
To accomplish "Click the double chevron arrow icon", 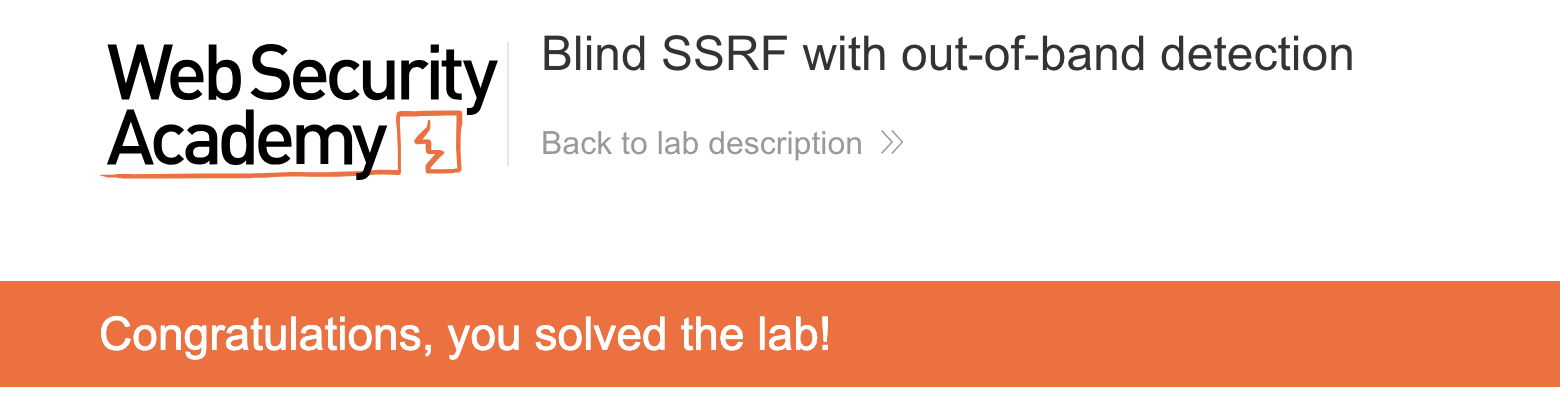I will pyautogui.click(x=891, y=144).
